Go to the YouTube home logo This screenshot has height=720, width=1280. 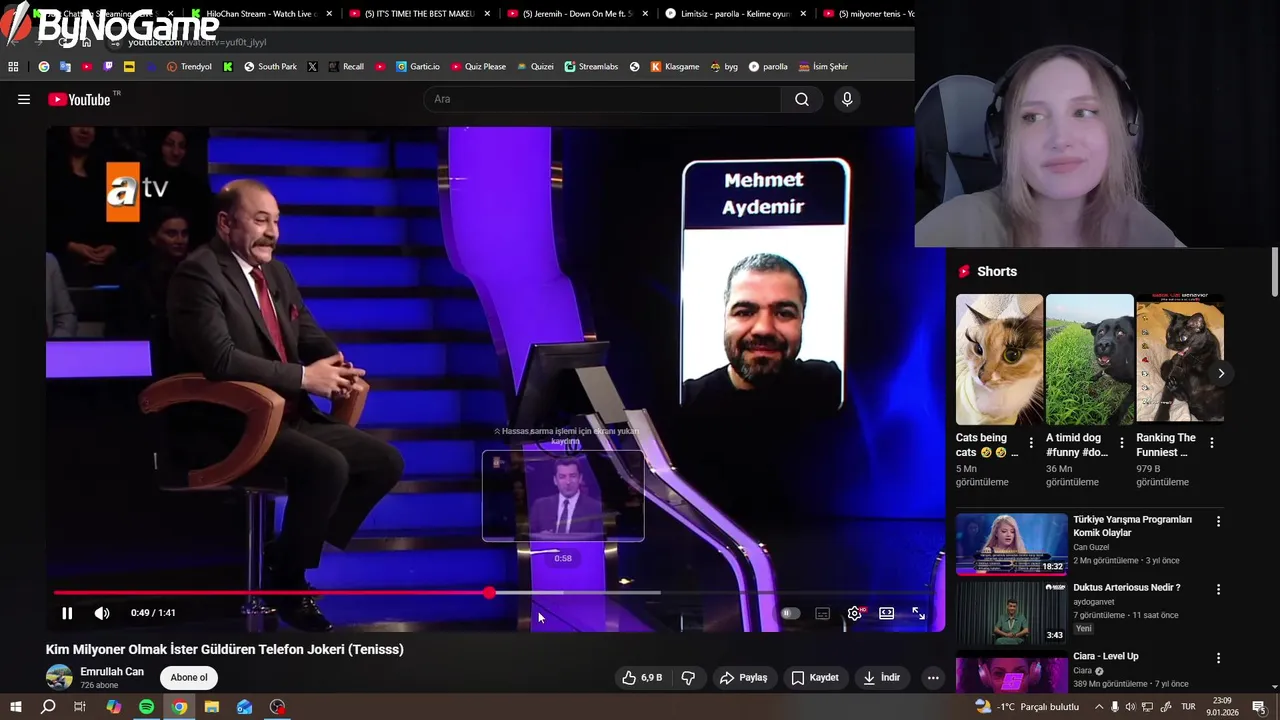(79, 99)
